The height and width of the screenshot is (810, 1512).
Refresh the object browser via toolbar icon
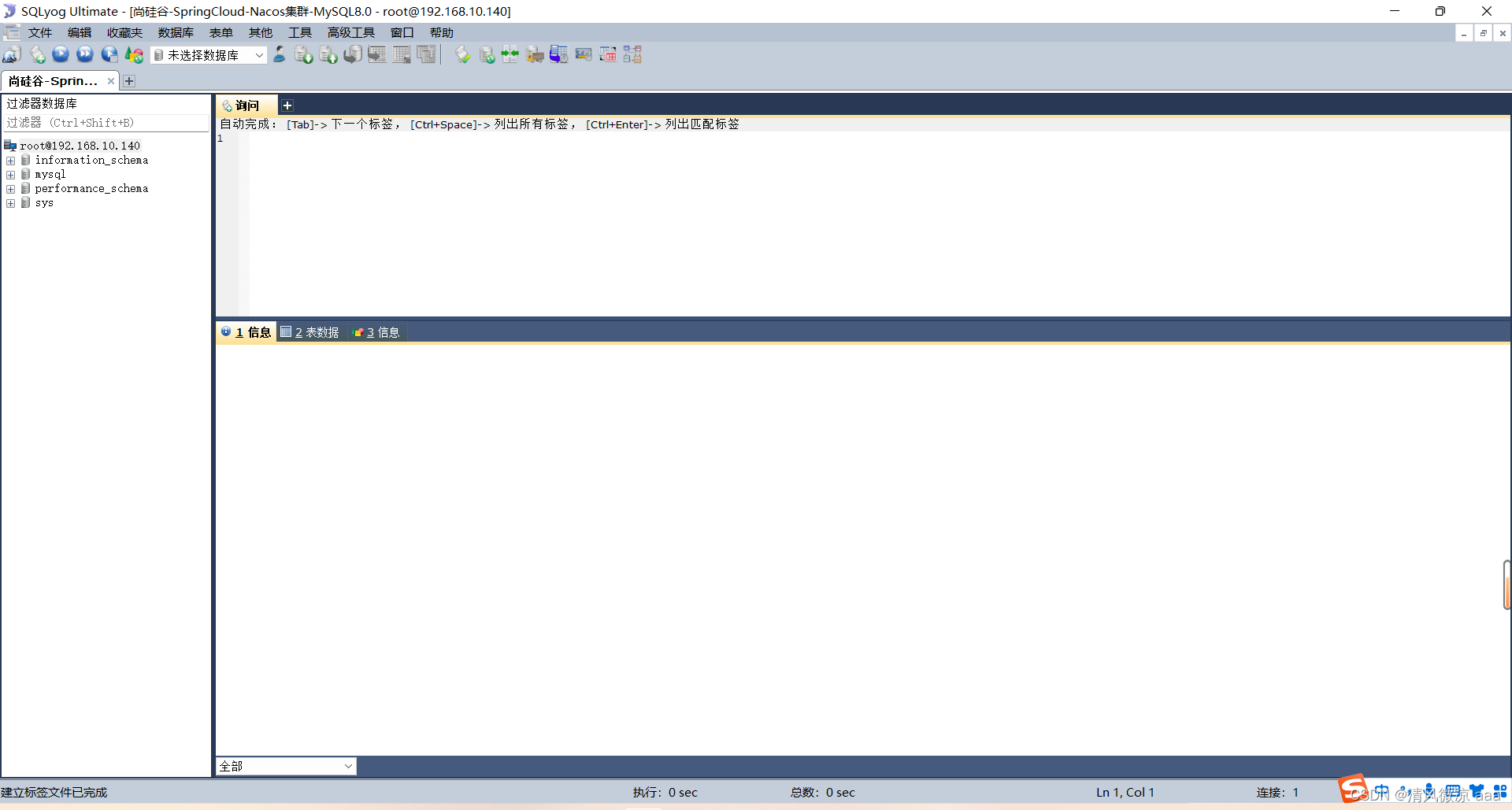point(134,54)
